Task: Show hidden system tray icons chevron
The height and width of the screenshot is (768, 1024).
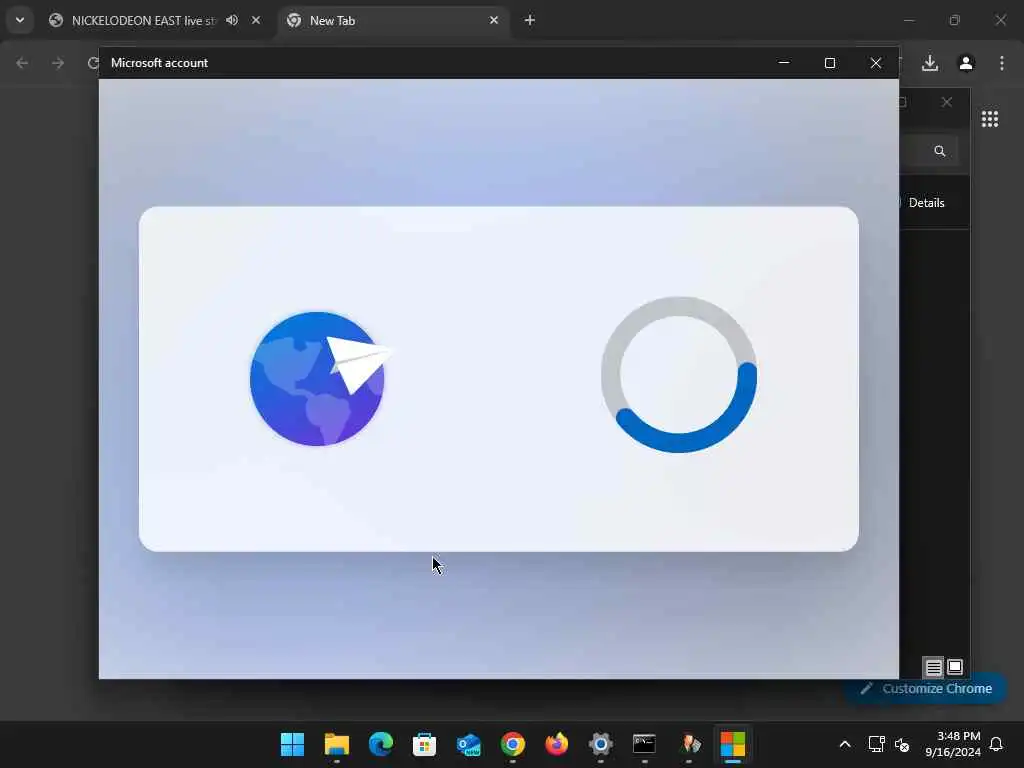Action: [x=845, y=744]
